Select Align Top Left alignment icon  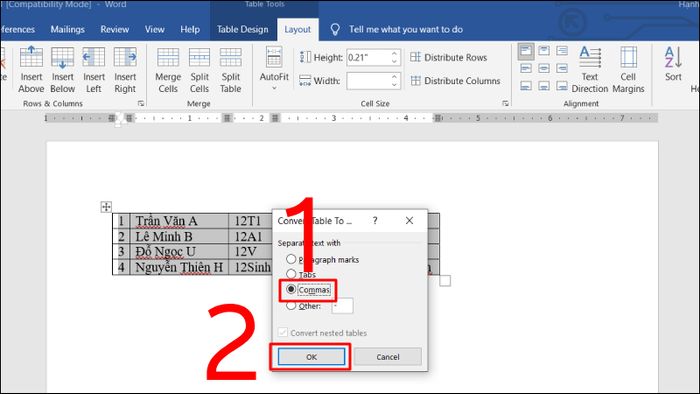(526, 51)
